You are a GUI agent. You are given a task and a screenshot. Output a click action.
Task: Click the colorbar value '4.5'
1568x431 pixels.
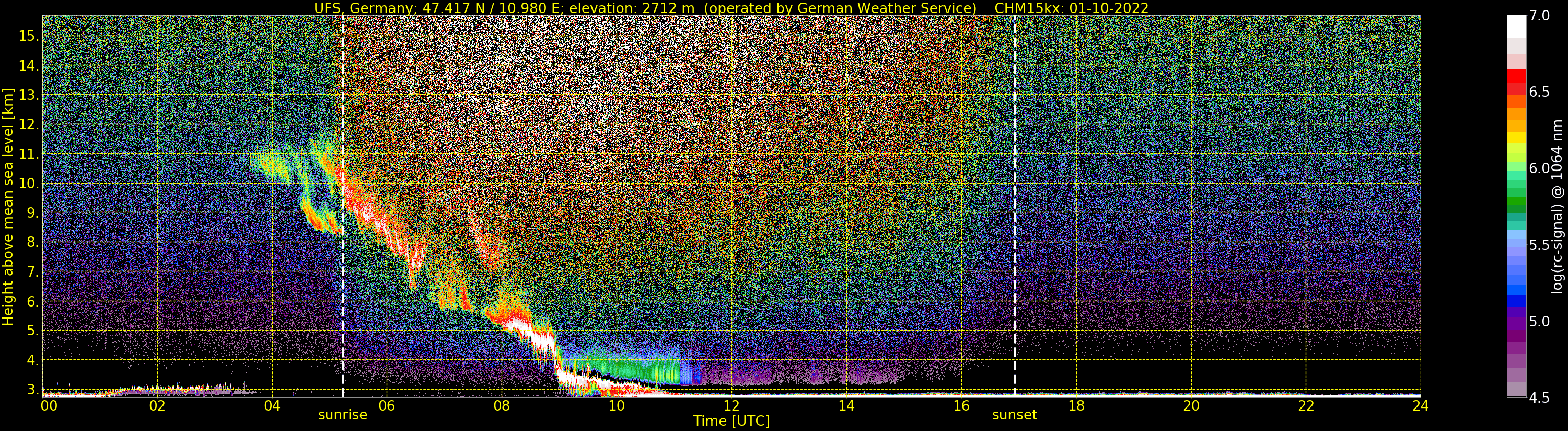[1539, 398]
